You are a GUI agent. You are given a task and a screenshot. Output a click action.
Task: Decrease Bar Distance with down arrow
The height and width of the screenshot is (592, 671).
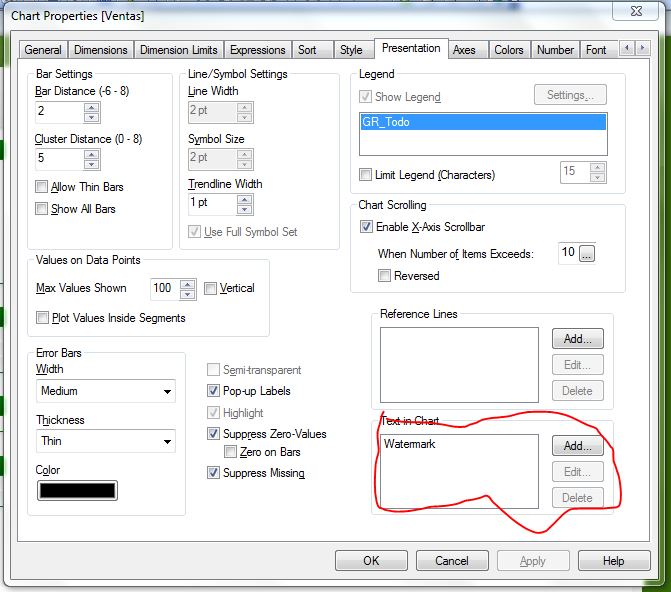click(92, 117)
